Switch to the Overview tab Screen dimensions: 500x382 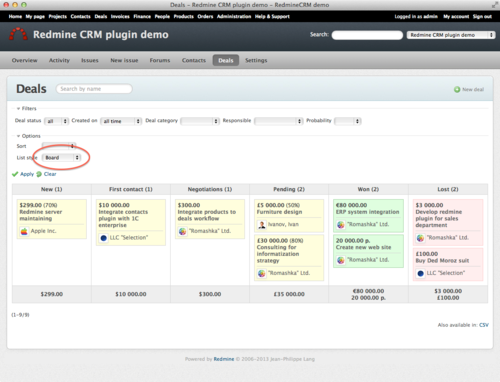pos(25,60)
